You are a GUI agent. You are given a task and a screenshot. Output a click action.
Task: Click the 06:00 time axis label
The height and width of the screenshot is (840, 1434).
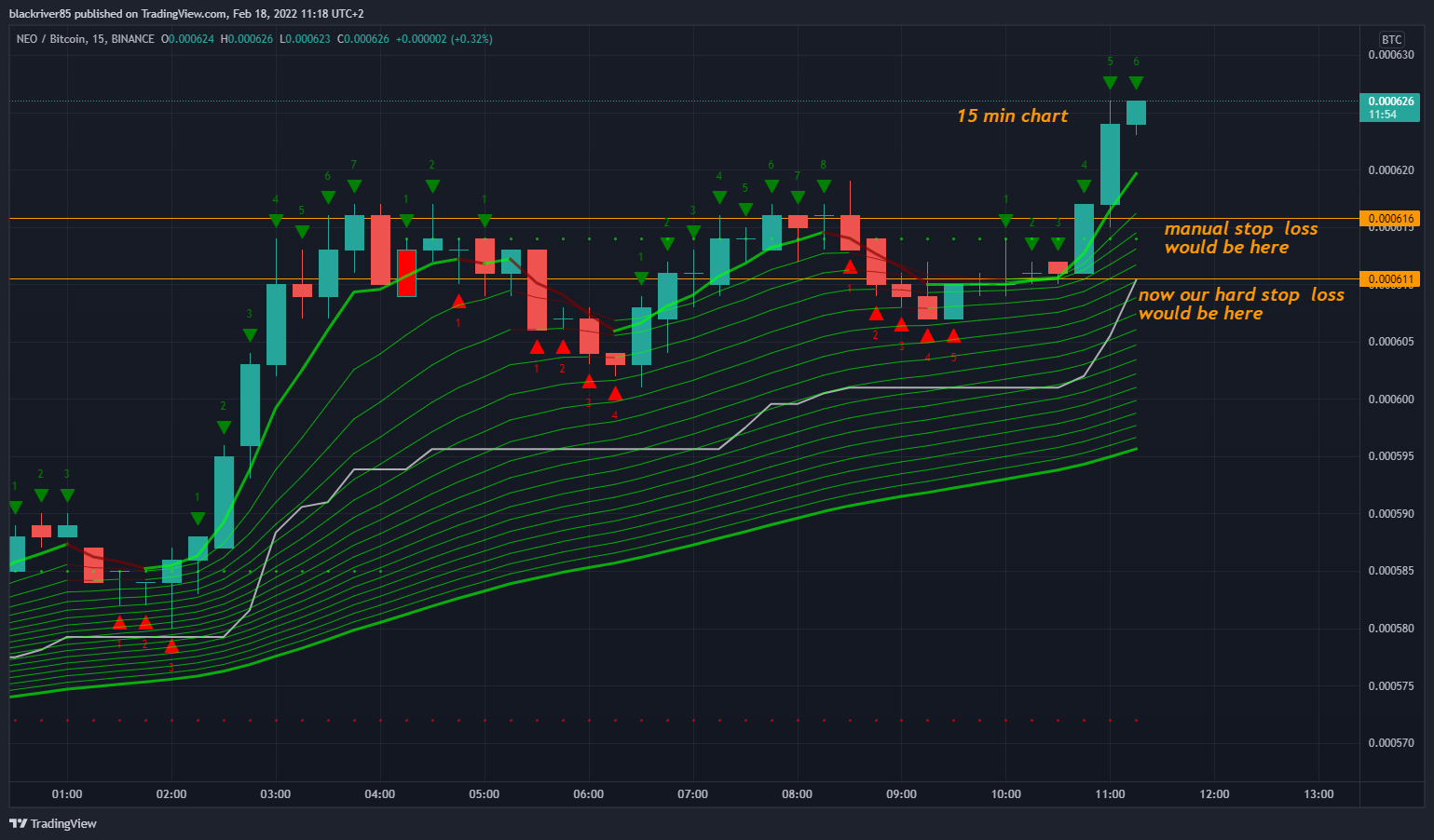point(589,794)
